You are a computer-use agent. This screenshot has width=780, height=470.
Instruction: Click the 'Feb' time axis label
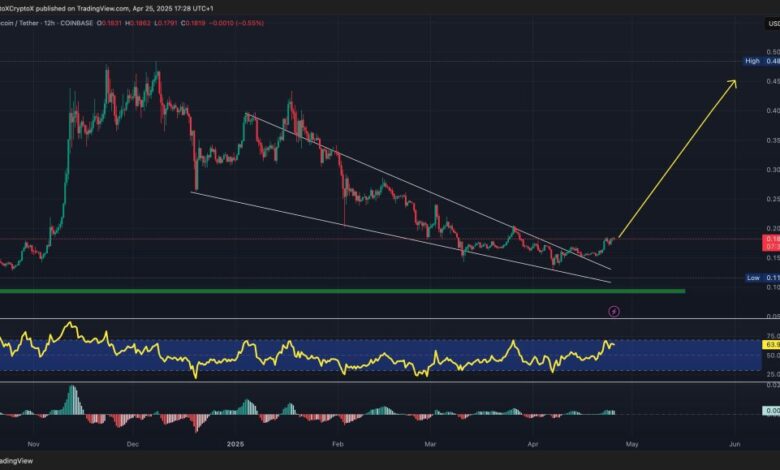click(338, 444)
